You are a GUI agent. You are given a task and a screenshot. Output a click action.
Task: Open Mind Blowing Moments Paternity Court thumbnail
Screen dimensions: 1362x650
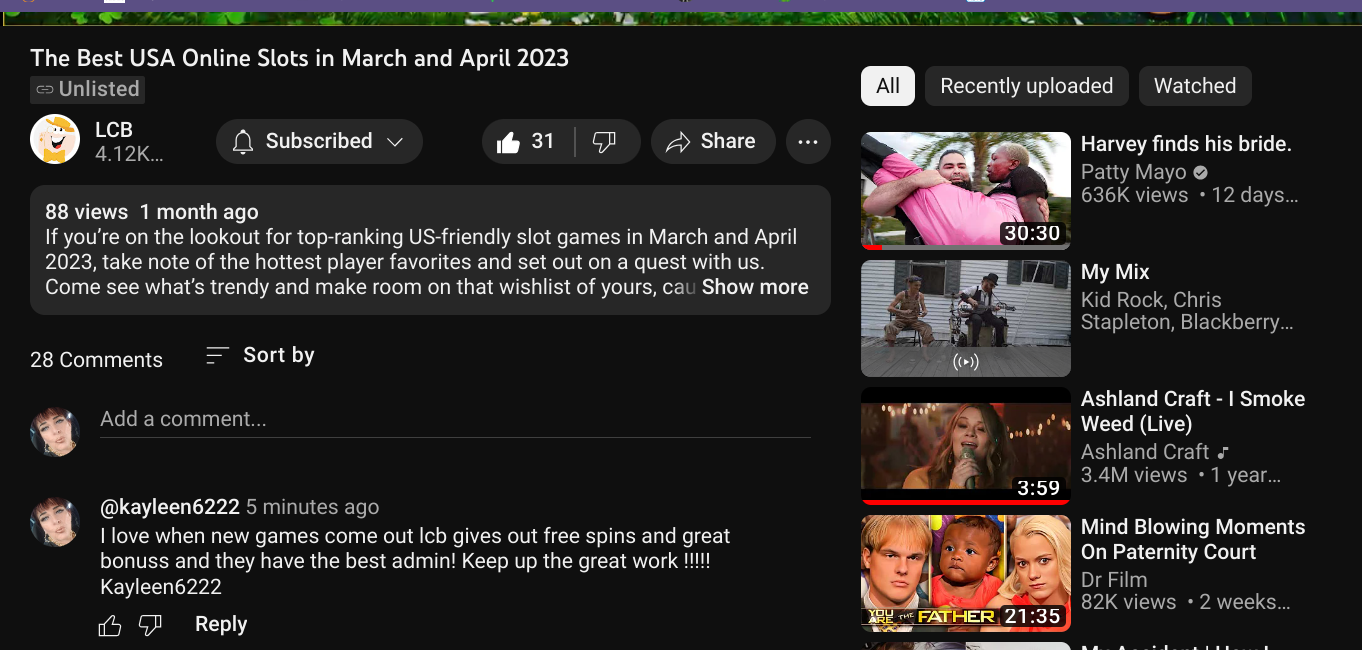966,574
